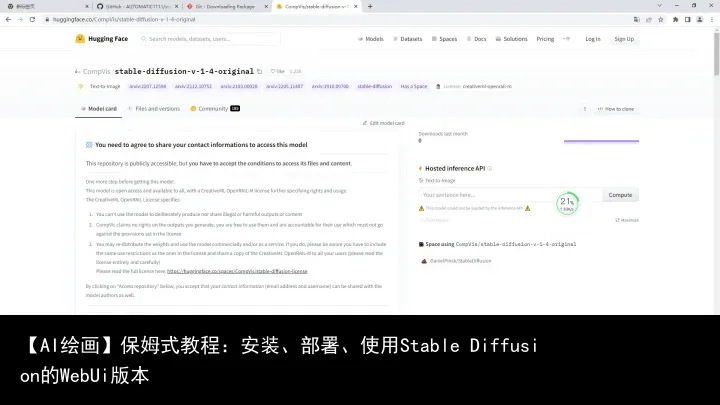Viewport: 720px width, 405px height.
Task: Open Docs in the top navigation
Action: (476, 39)
